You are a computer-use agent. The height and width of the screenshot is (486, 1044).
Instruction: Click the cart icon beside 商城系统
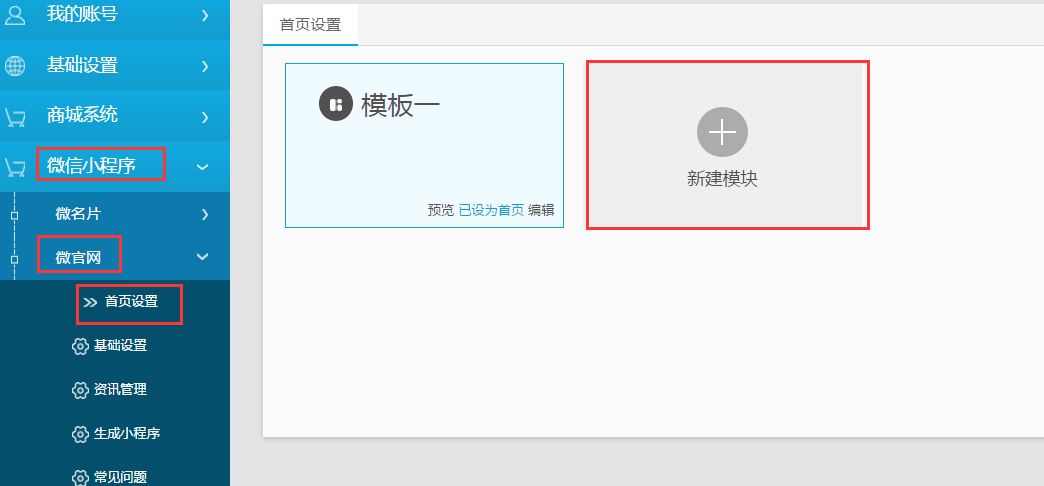pos(15,117)
